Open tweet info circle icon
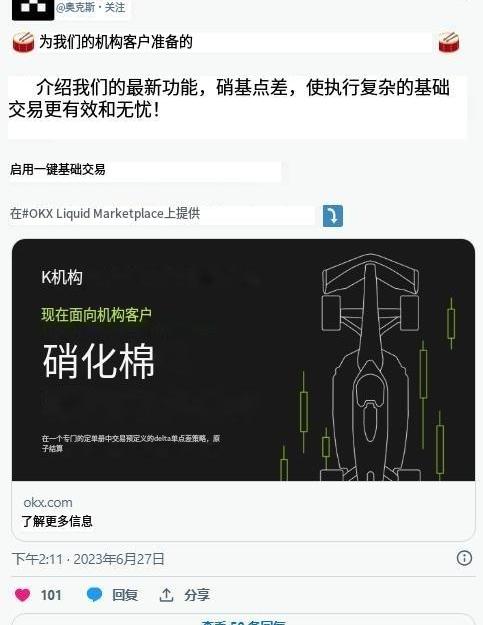Screen dimensions: 483x625 pos(464,558)
